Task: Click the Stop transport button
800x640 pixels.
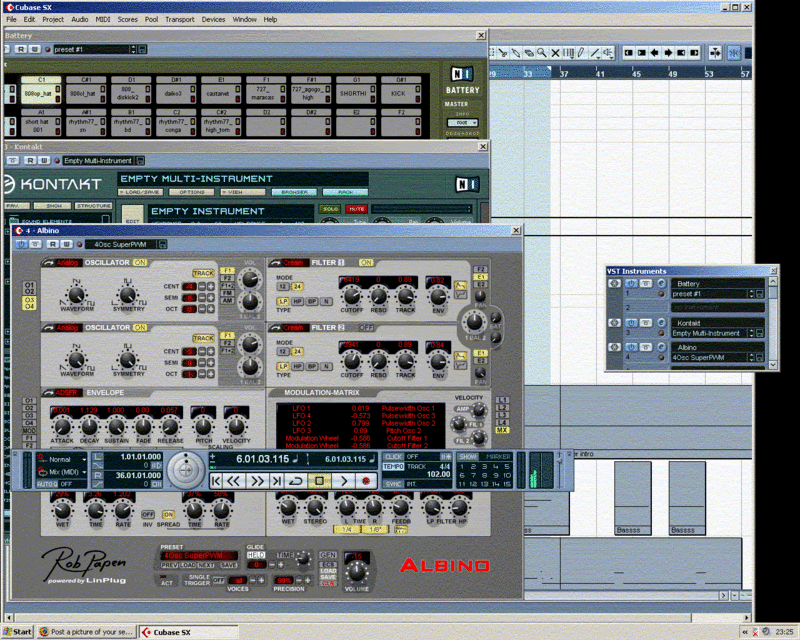Action: [319, 481]
